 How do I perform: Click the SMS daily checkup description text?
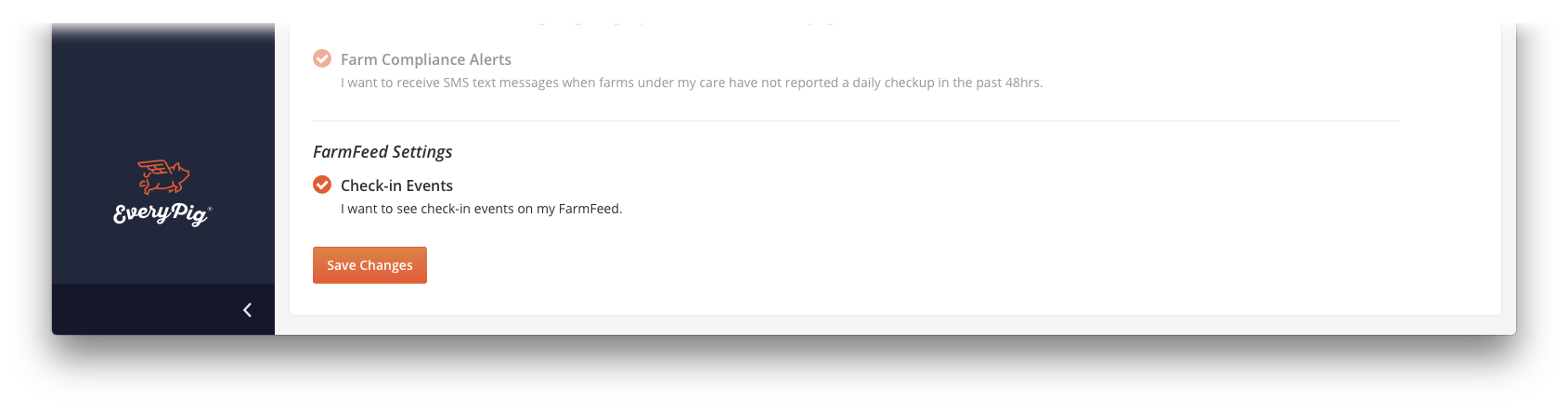692,83
